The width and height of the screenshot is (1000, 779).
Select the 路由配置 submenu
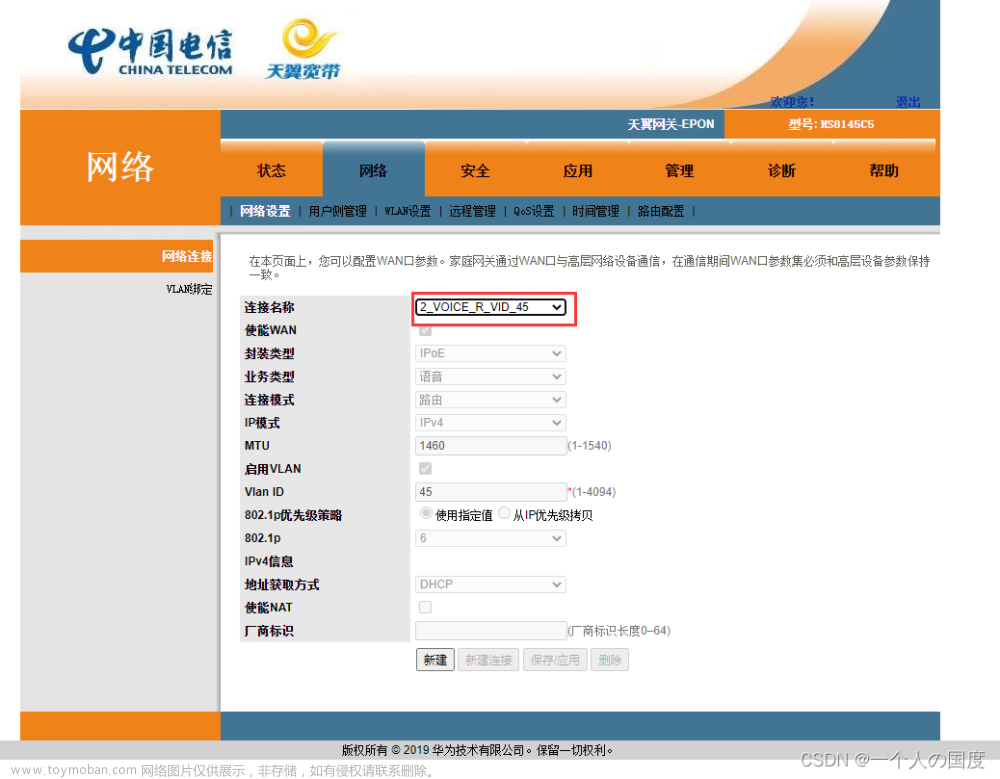click(661, 211)
